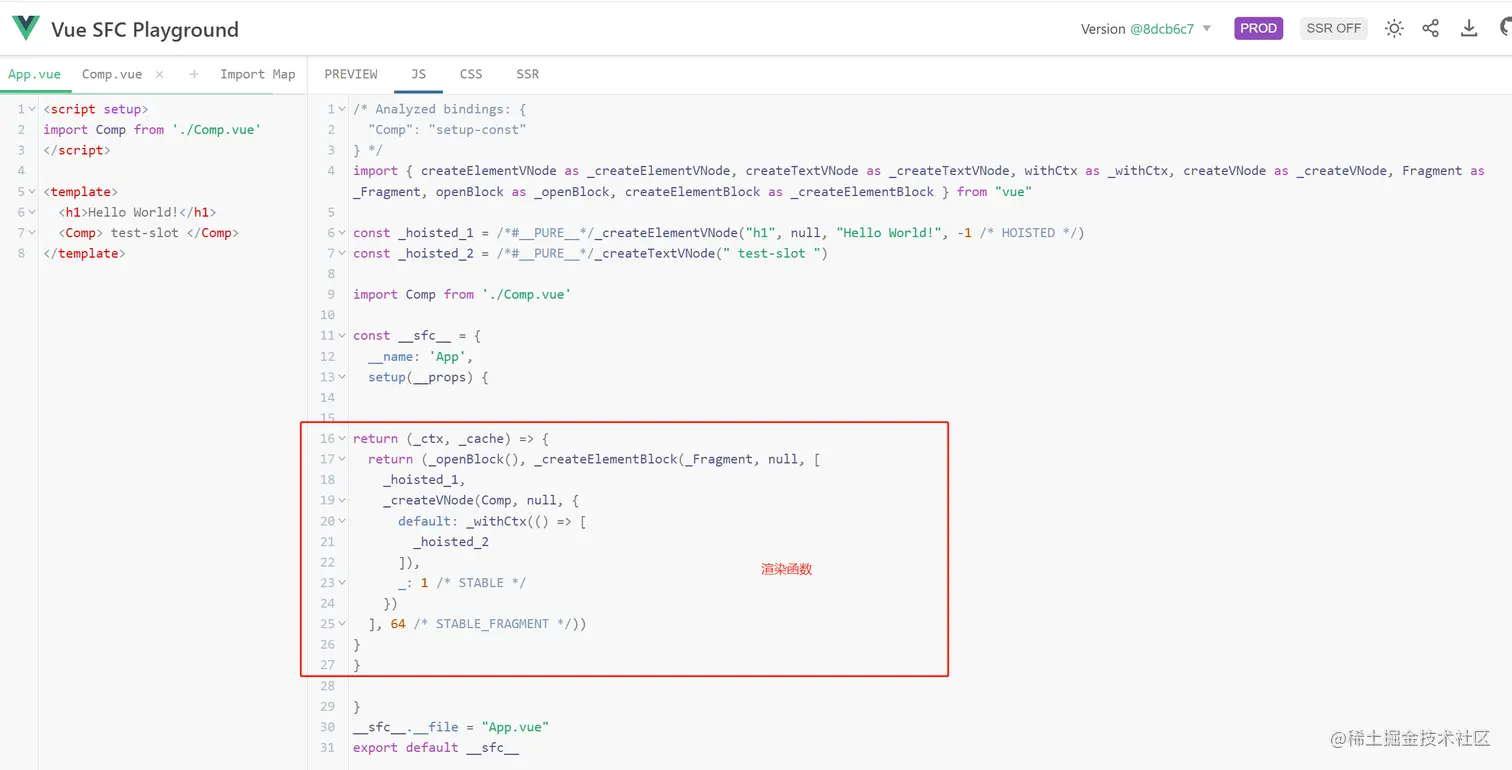Screen dimensions: 1512x770
Task: Fold the setup(__props) function at line 13
Action: (x=343, y=377)
